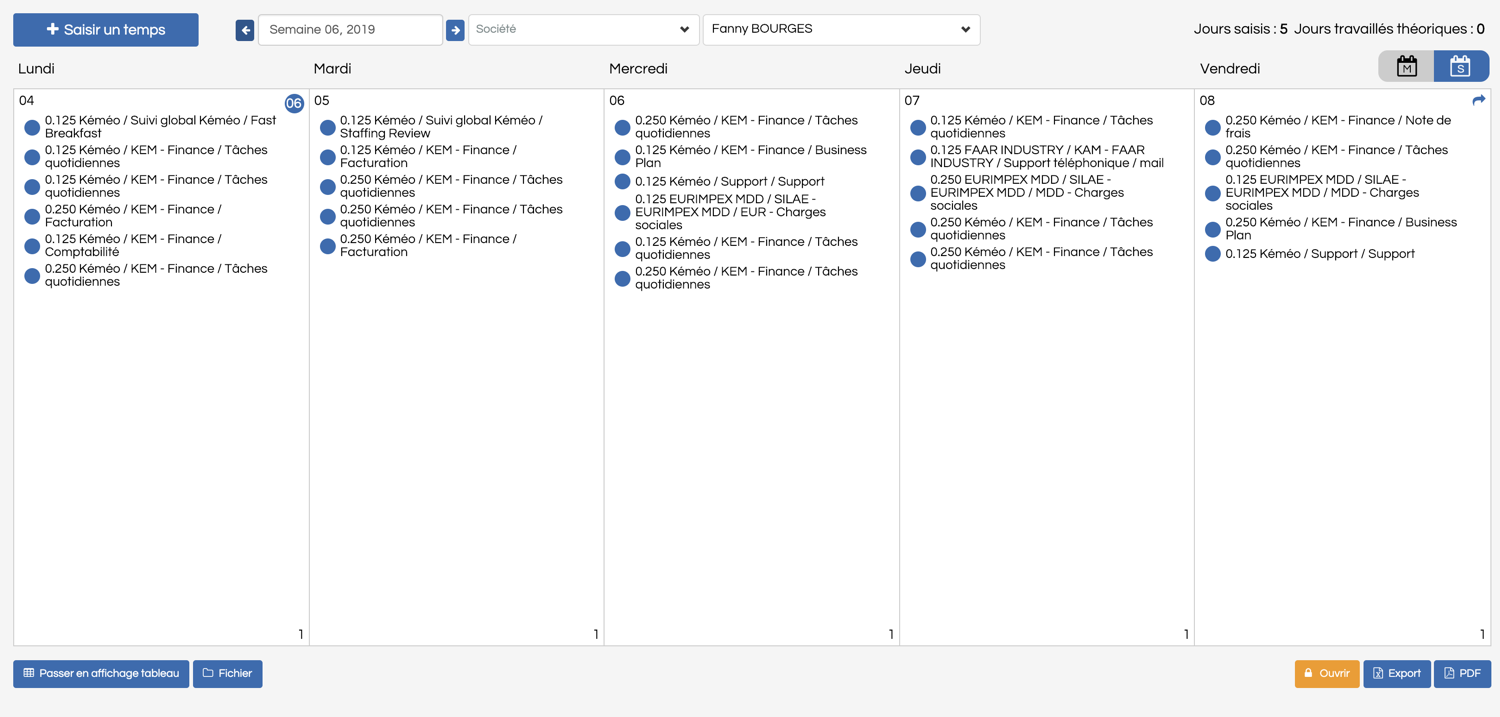Viewport: 1500px width, 717px height.
Task: Click Lundi day header
Action: (36, 69)
